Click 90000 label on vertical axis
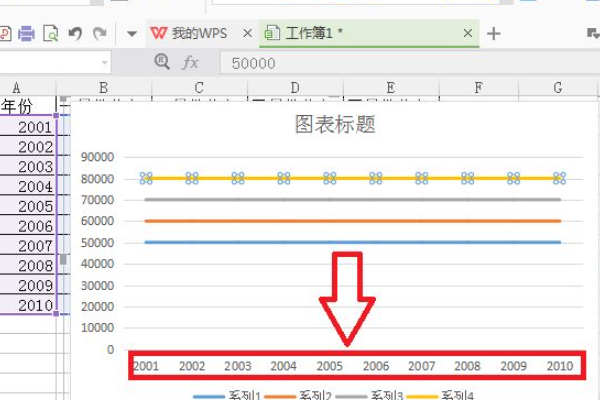This screenshot has width=600, height=400. [97, 157]
